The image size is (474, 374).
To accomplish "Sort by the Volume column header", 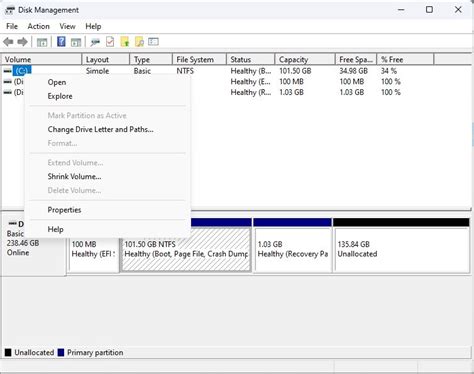I will 42,60.
